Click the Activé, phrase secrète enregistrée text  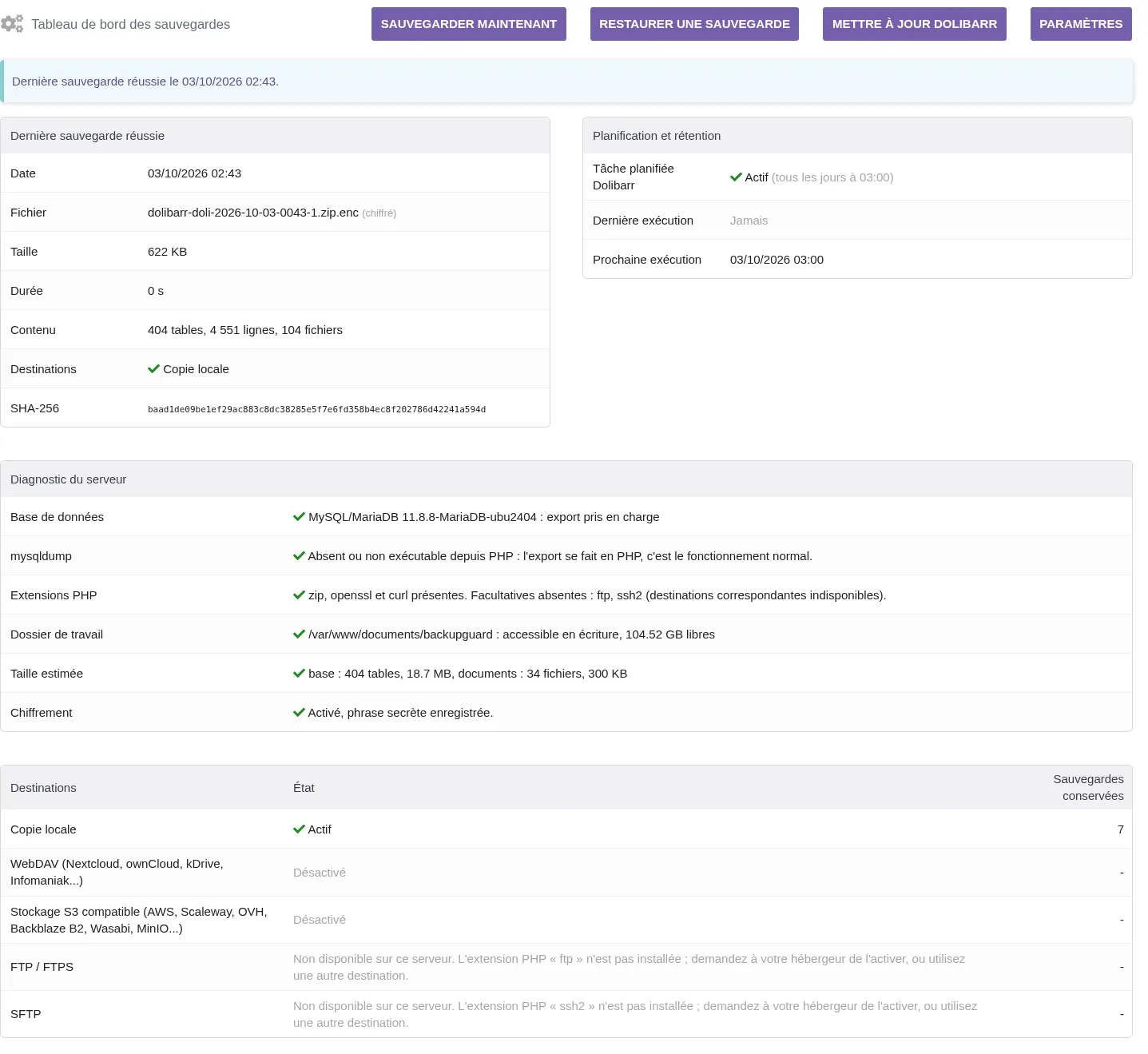pyautogui.click(x=400, y=713)
